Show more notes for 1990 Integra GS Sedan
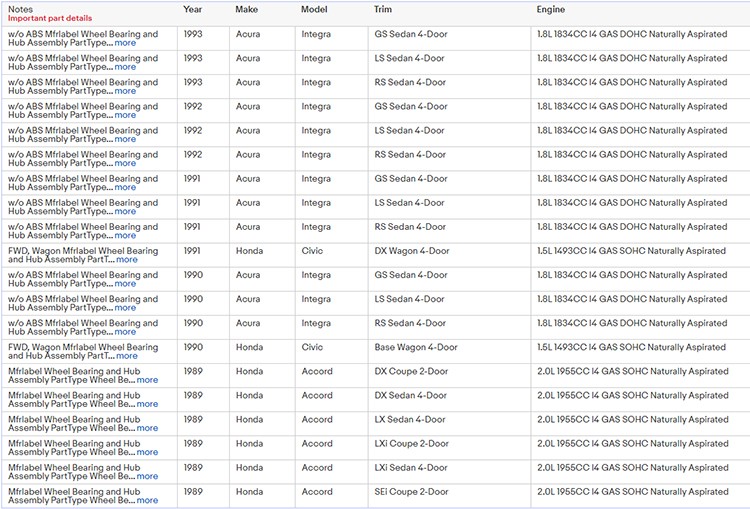 (125, 284)
